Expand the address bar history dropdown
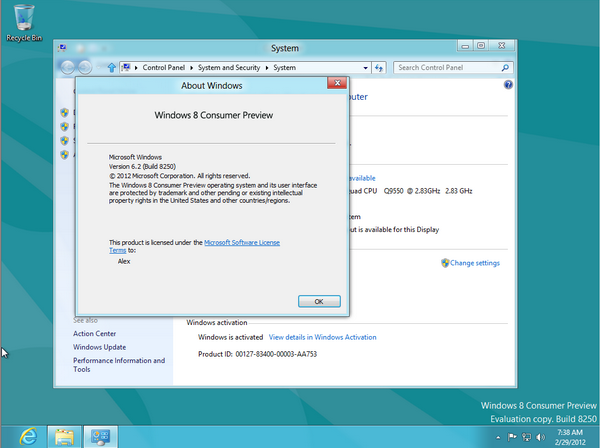The height and width of the screenshot is (448, 600). (364, 67)
